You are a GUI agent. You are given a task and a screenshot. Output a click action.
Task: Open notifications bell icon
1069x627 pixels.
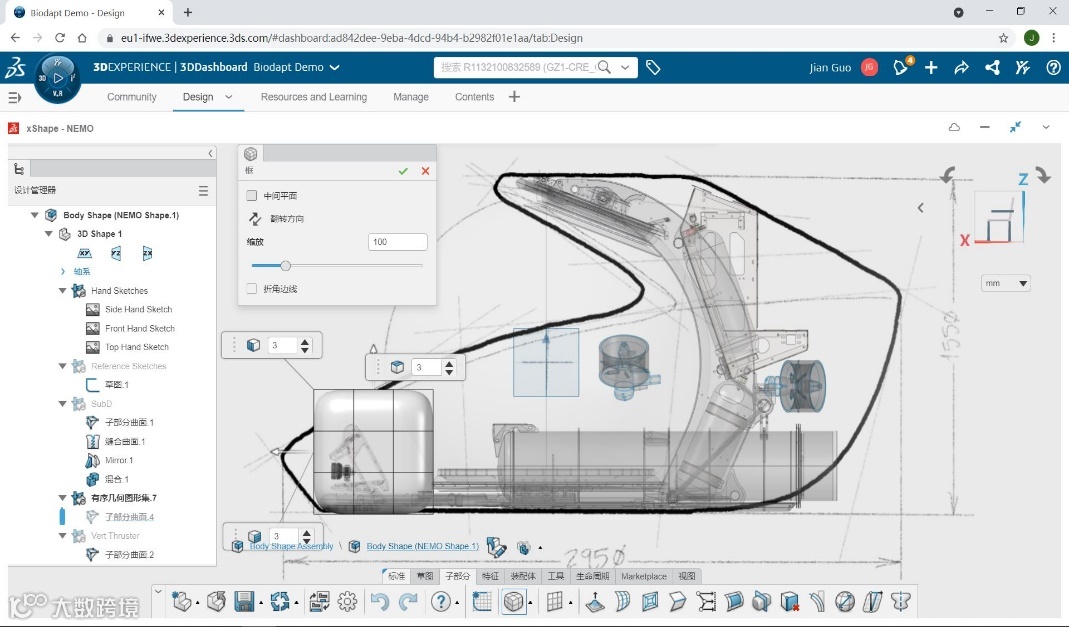[x=901, y=67]
